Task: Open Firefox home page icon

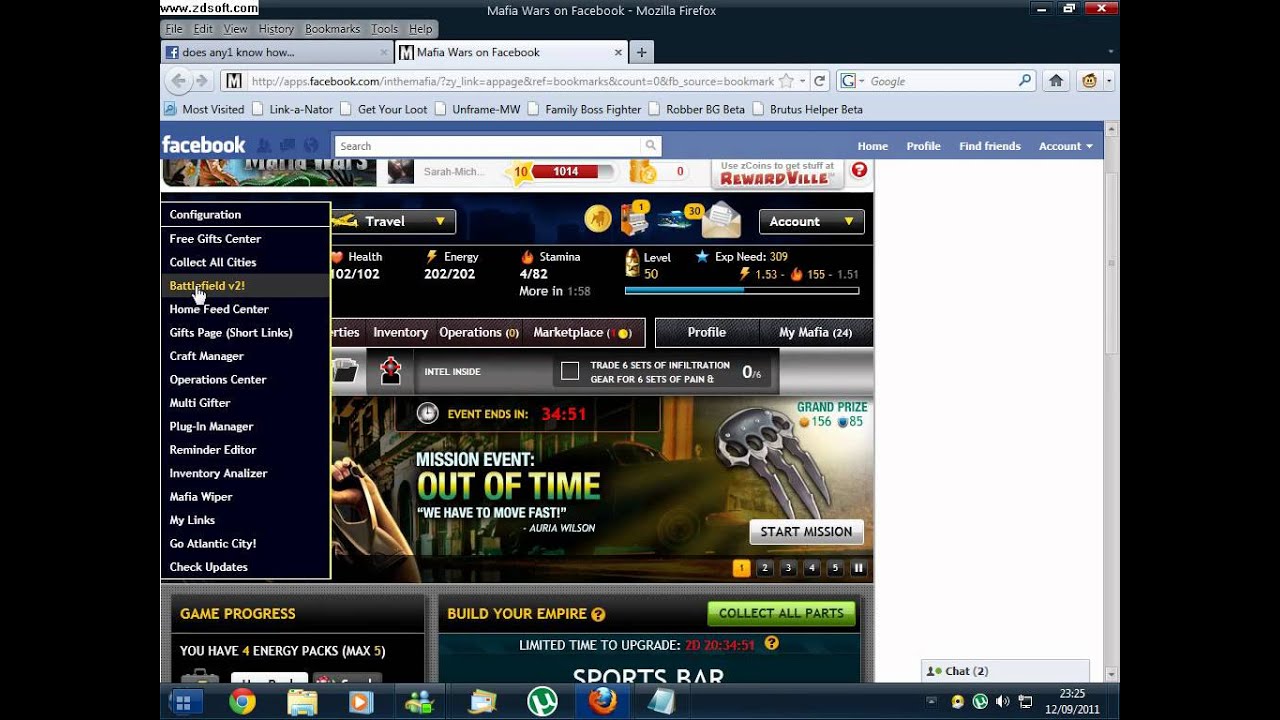Action: [1055, 81]
